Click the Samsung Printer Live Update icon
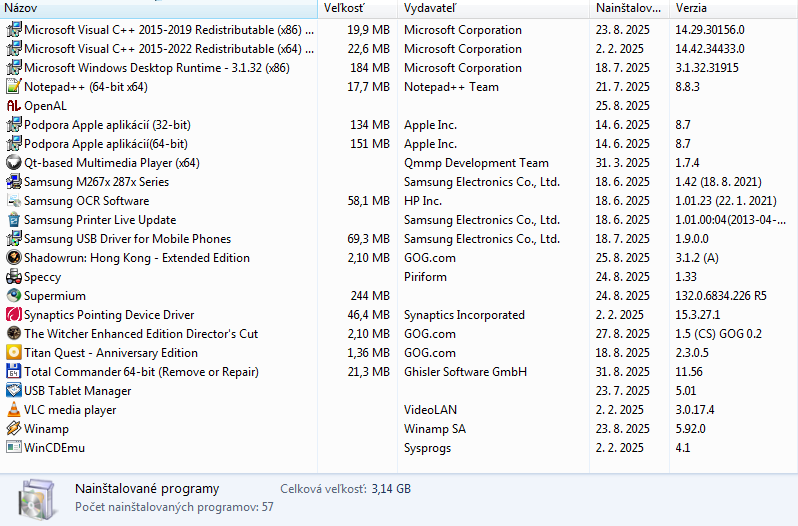 [x=14, y=220]
